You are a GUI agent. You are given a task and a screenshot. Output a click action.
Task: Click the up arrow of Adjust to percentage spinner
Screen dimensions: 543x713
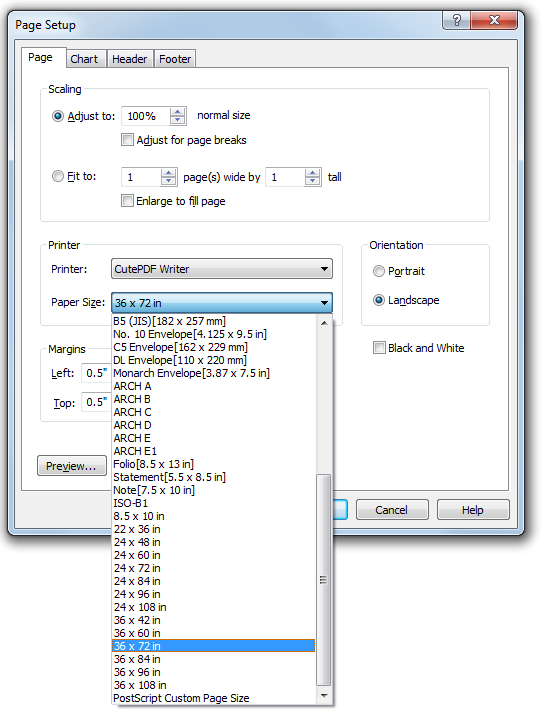tap(177, 112)
